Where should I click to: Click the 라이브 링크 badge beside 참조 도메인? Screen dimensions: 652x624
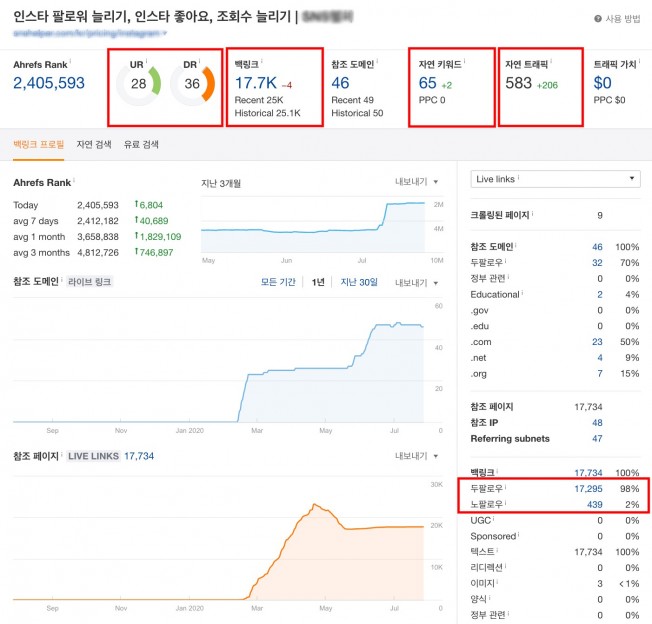click(89, 282)
